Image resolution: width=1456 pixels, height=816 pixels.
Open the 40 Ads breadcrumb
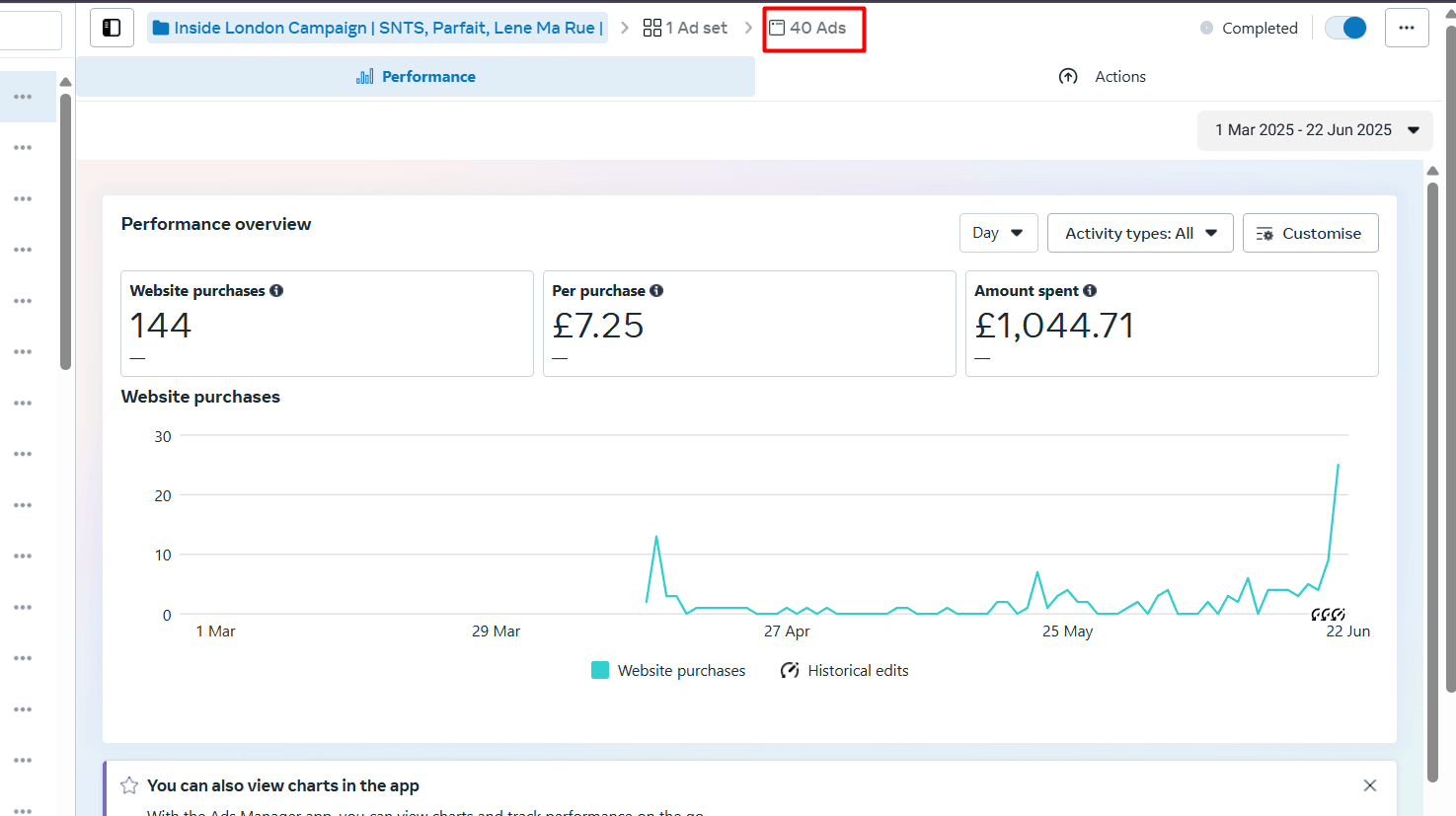pos(808,28)
